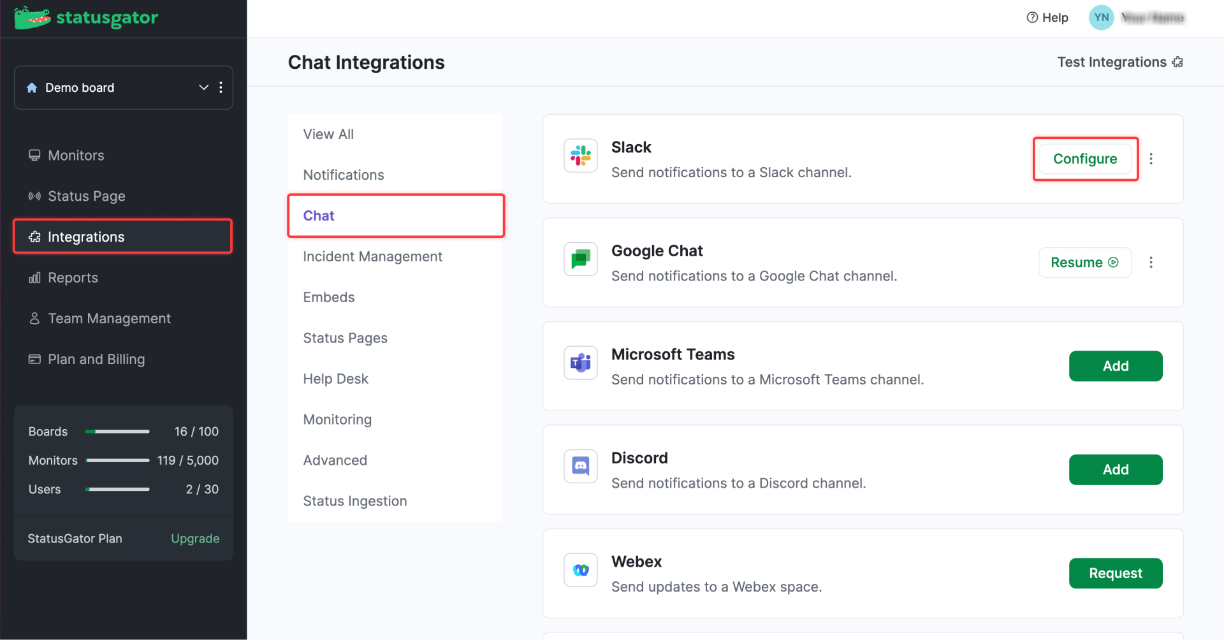
Task: Click the Webex logo icon
Action: pos(580,570)
